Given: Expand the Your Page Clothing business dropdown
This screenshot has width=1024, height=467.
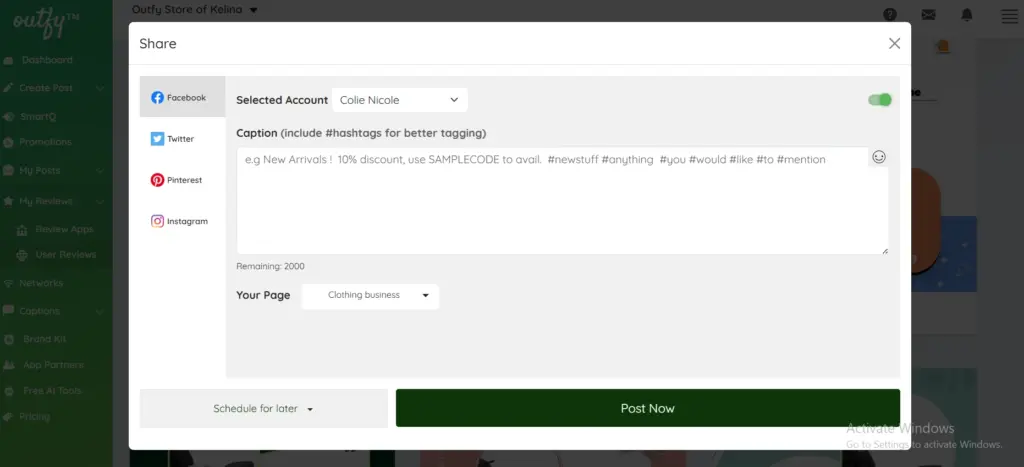Looking at the screenshot, I should pos(370,296).
